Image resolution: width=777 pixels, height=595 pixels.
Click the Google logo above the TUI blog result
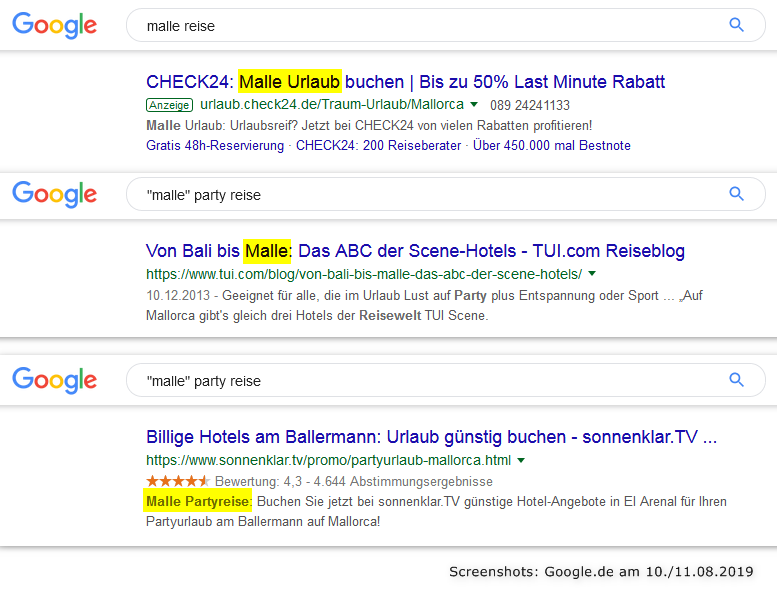click(55, 194)
